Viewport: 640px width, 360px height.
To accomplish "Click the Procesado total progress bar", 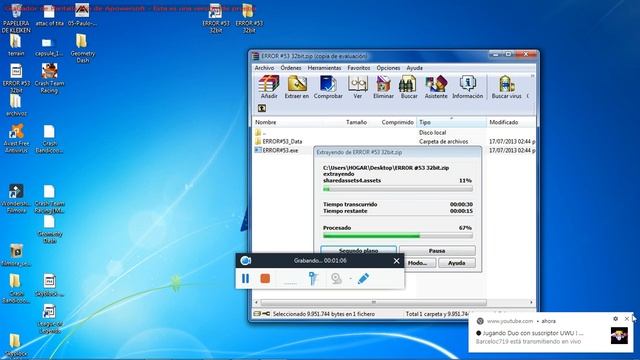I will tap(398, 236).
